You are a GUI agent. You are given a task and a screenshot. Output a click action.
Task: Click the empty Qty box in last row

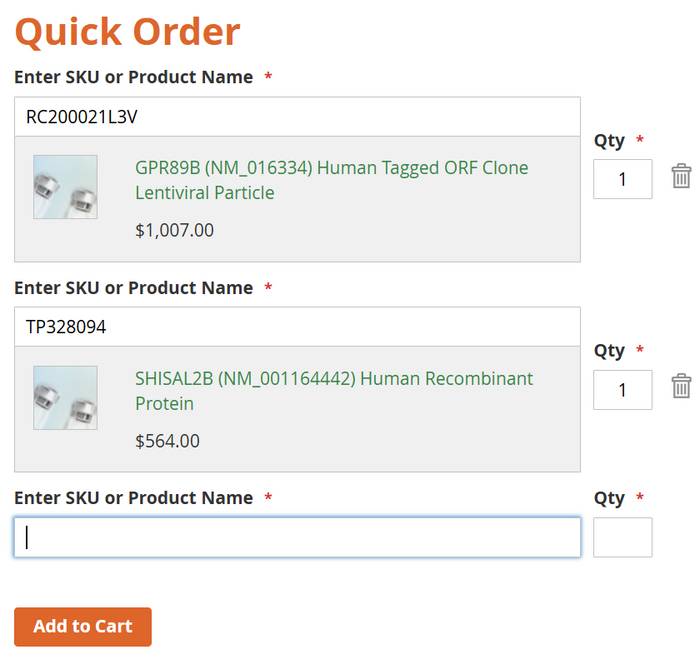pos(623,537)
